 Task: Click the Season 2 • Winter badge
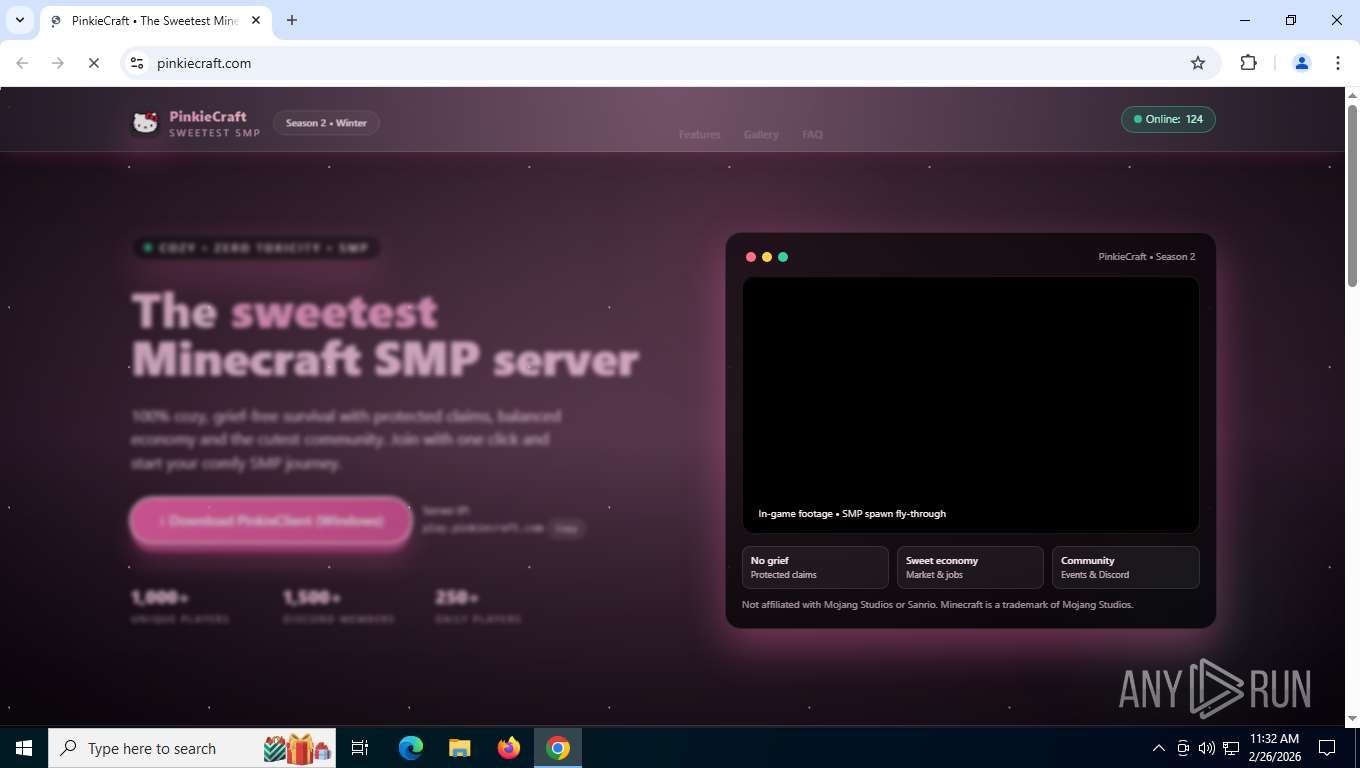326,123
